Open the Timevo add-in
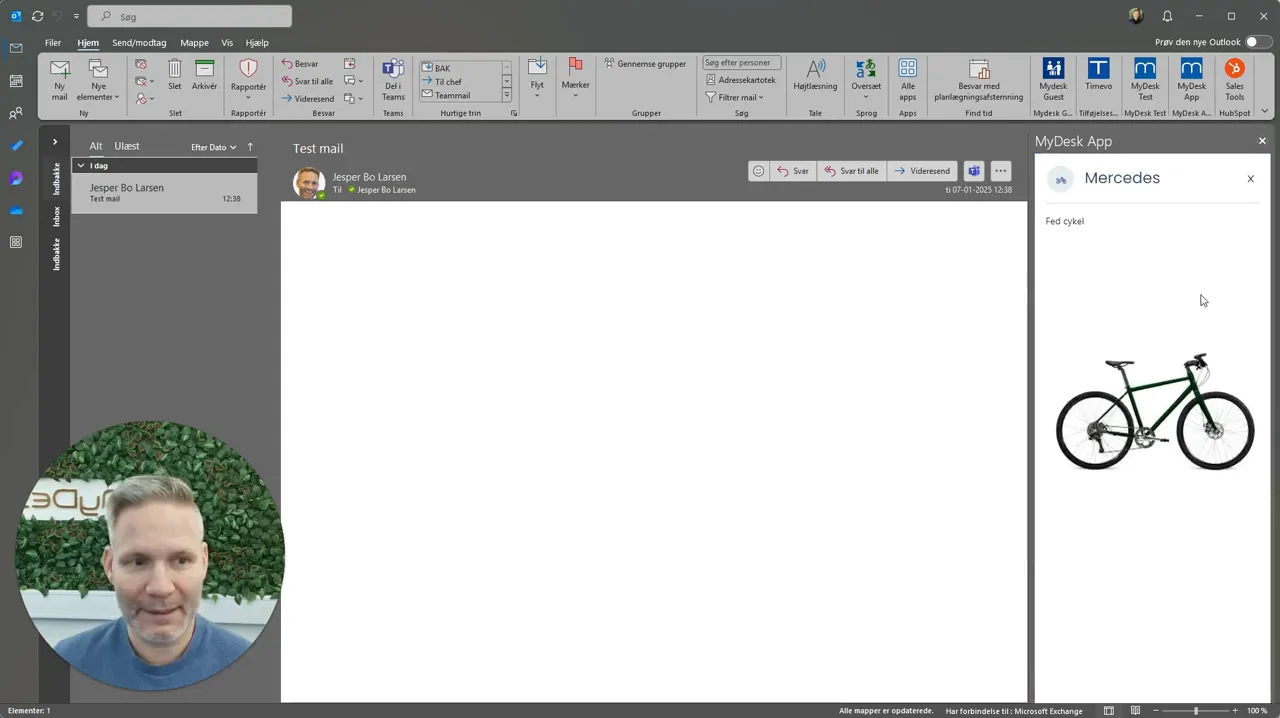1280x718 pixels. [1098, 76]
